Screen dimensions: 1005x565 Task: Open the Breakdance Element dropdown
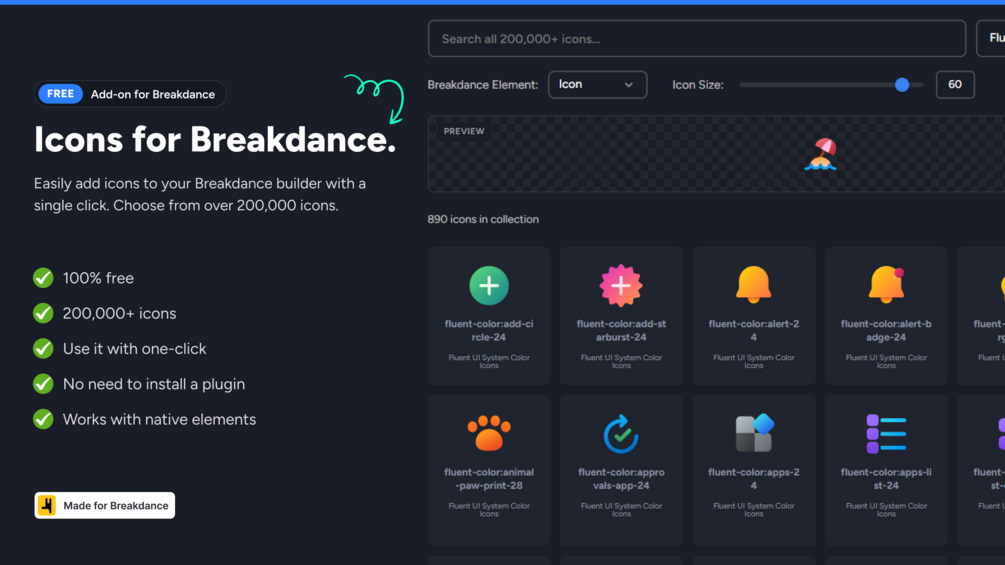pos(597,85)
